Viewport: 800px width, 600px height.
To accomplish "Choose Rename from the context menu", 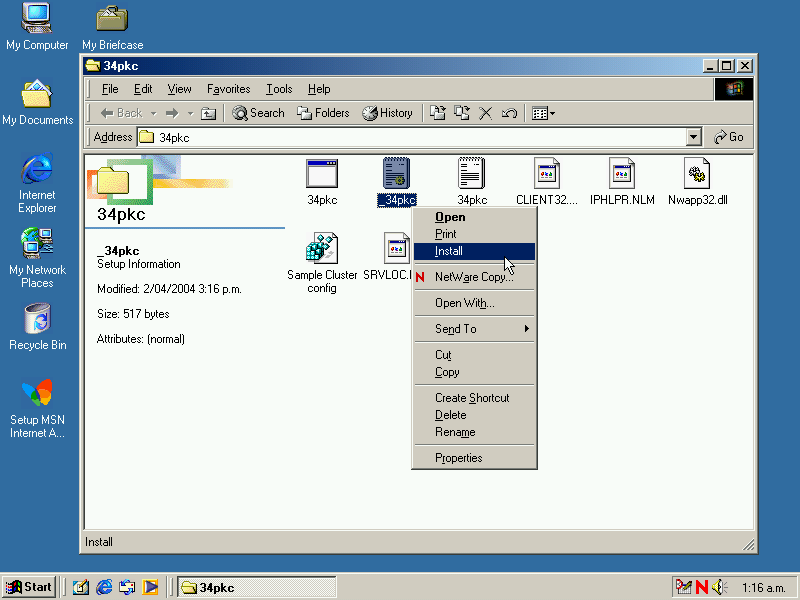I will click(x=474, y=433).
